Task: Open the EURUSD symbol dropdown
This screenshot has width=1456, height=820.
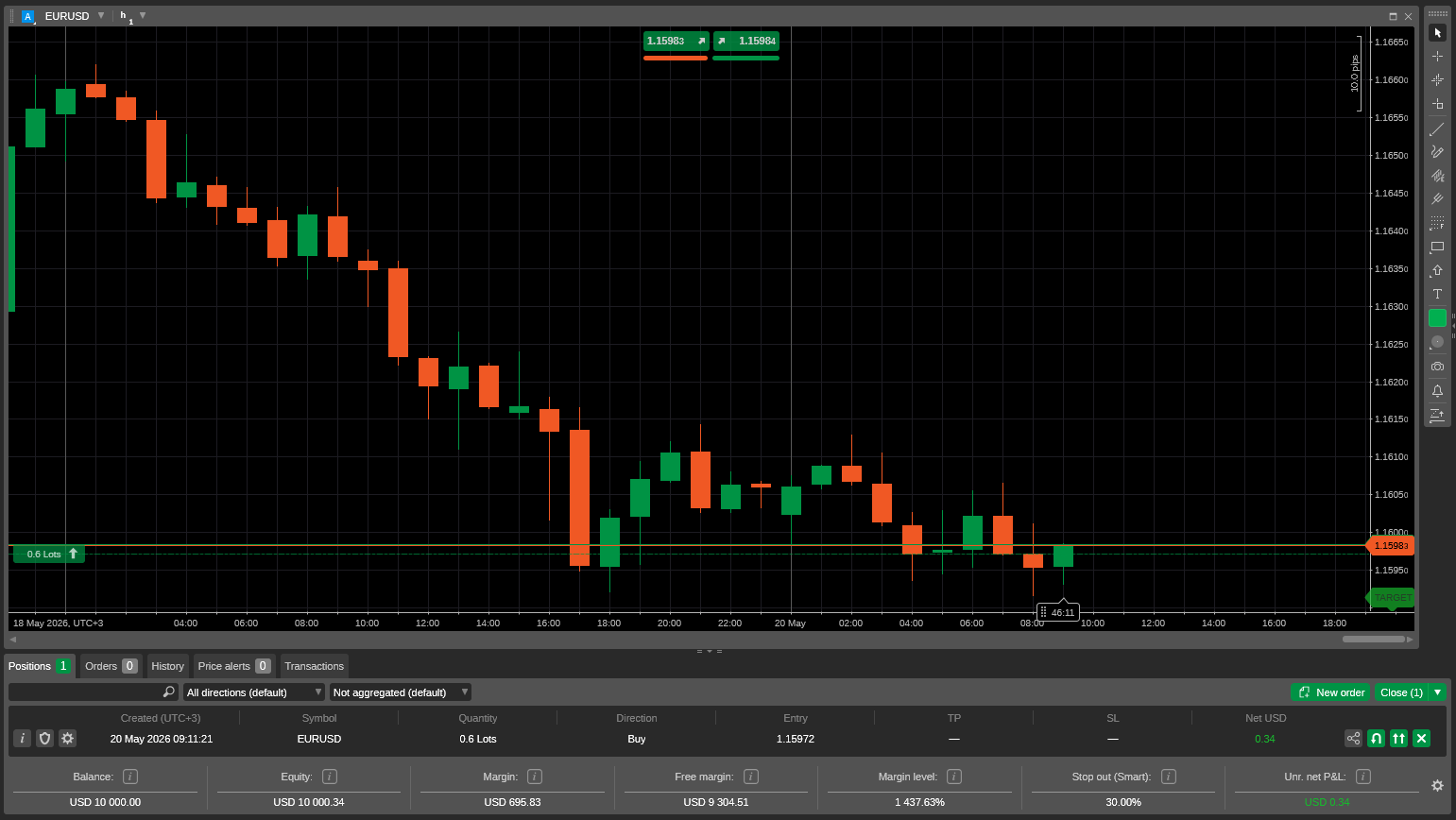Action: [x=101, y=16]
